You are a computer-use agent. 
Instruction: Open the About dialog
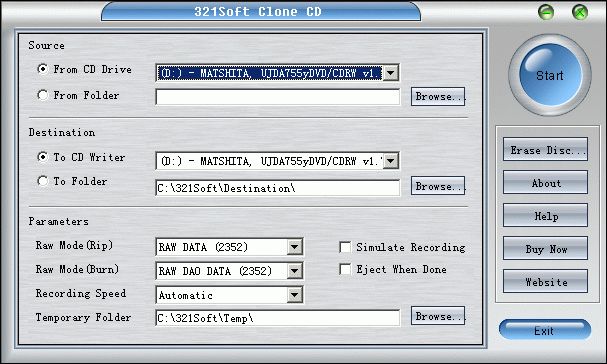coord(545,182)
